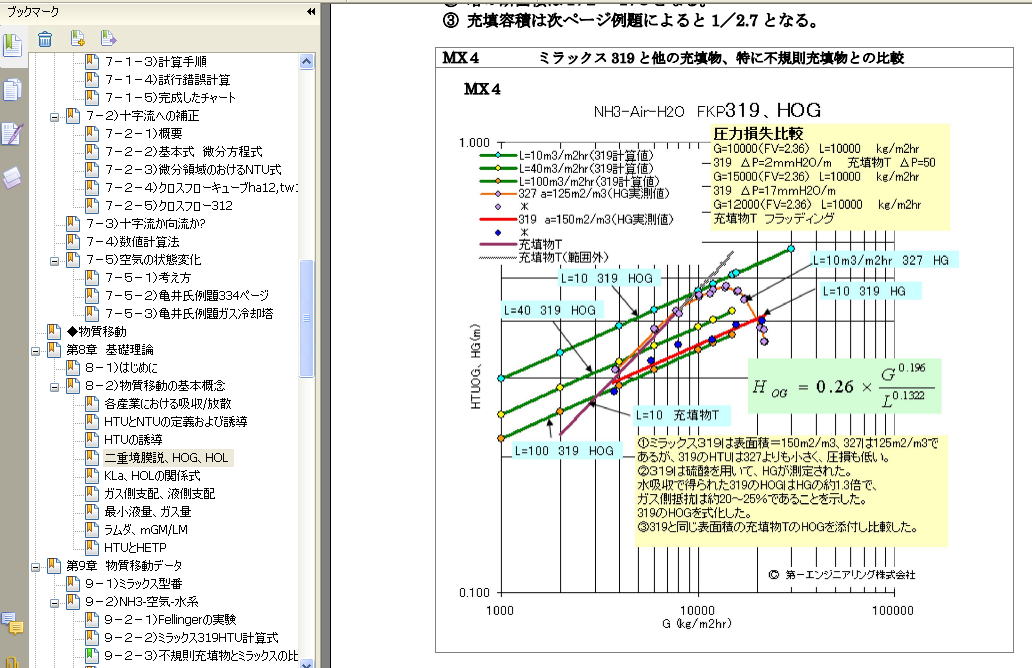Click the ブックマーク panel title

(x=33, y=11)
